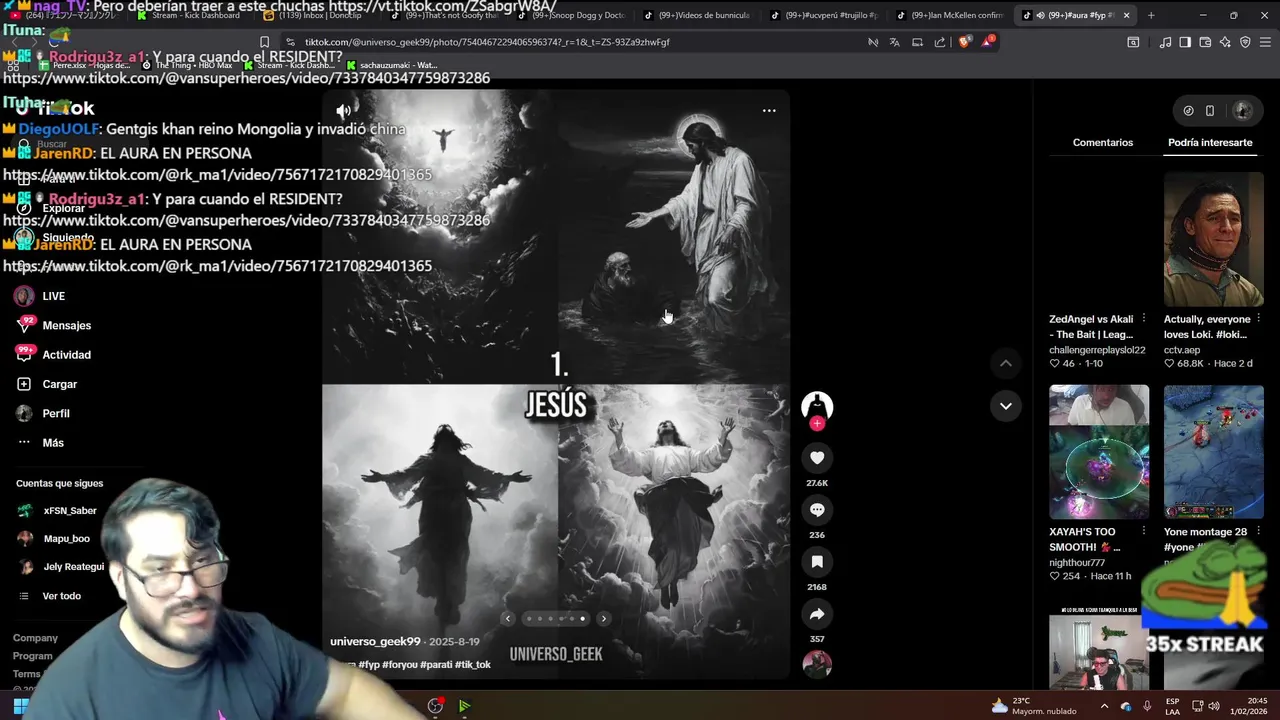Like the video with the heart icon
The image size is (1280, 720).
tap(817, 457)
